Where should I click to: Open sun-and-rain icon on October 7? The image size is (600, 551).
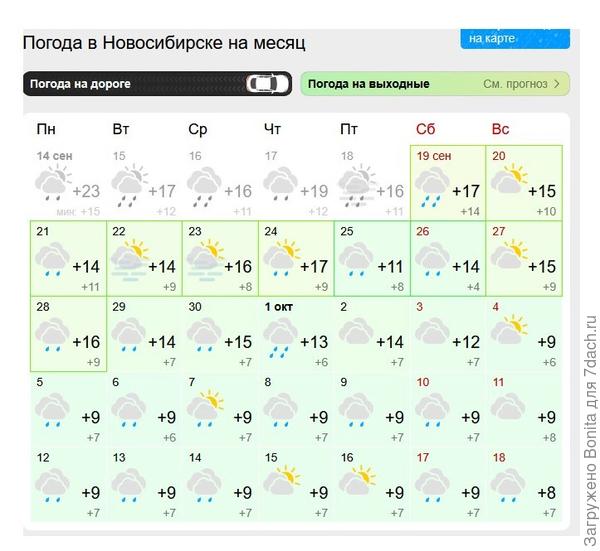coord(205,408)
